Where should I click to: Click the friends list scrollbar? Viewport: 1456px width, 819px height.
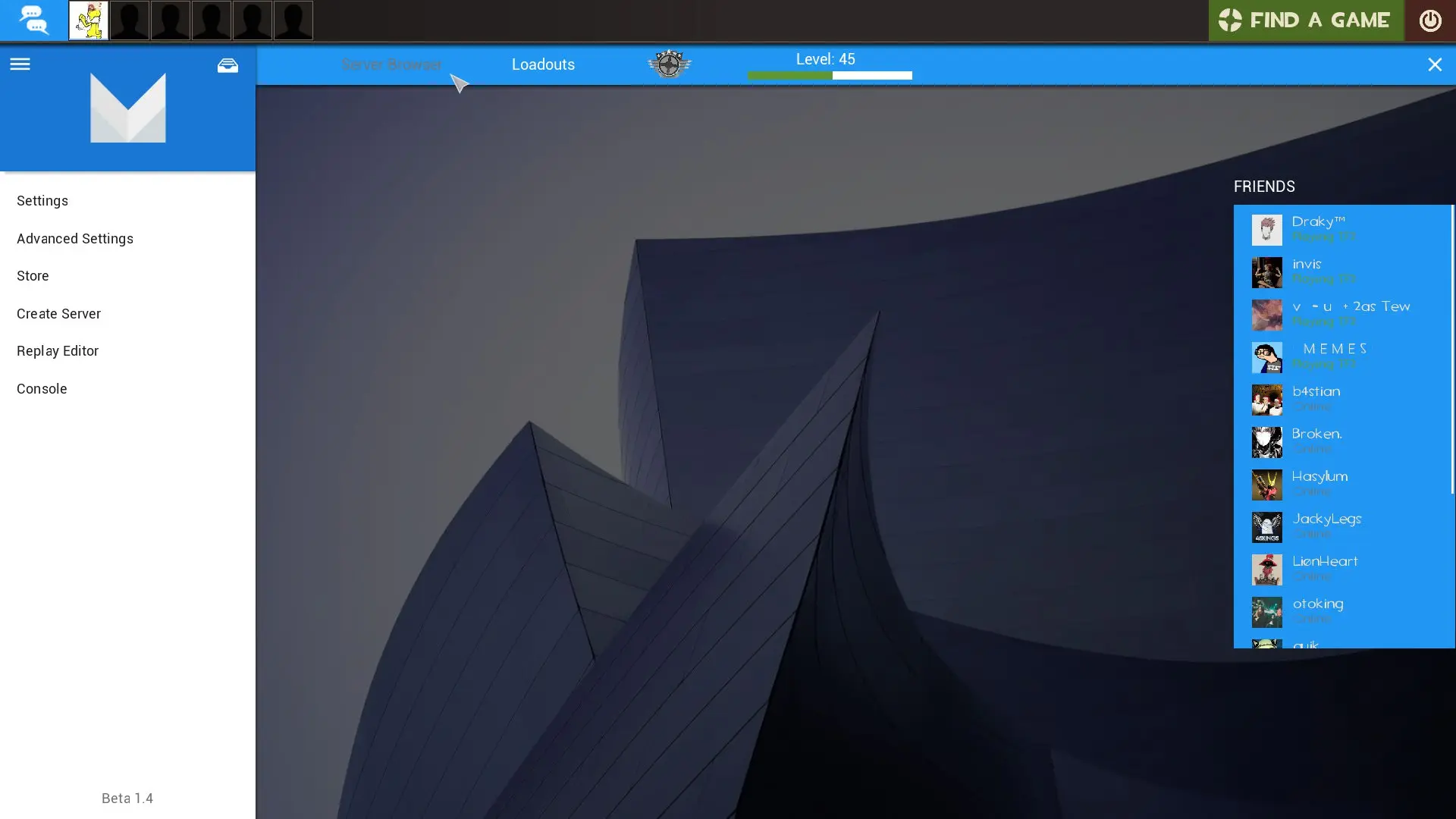click(x=1452, y=349)
